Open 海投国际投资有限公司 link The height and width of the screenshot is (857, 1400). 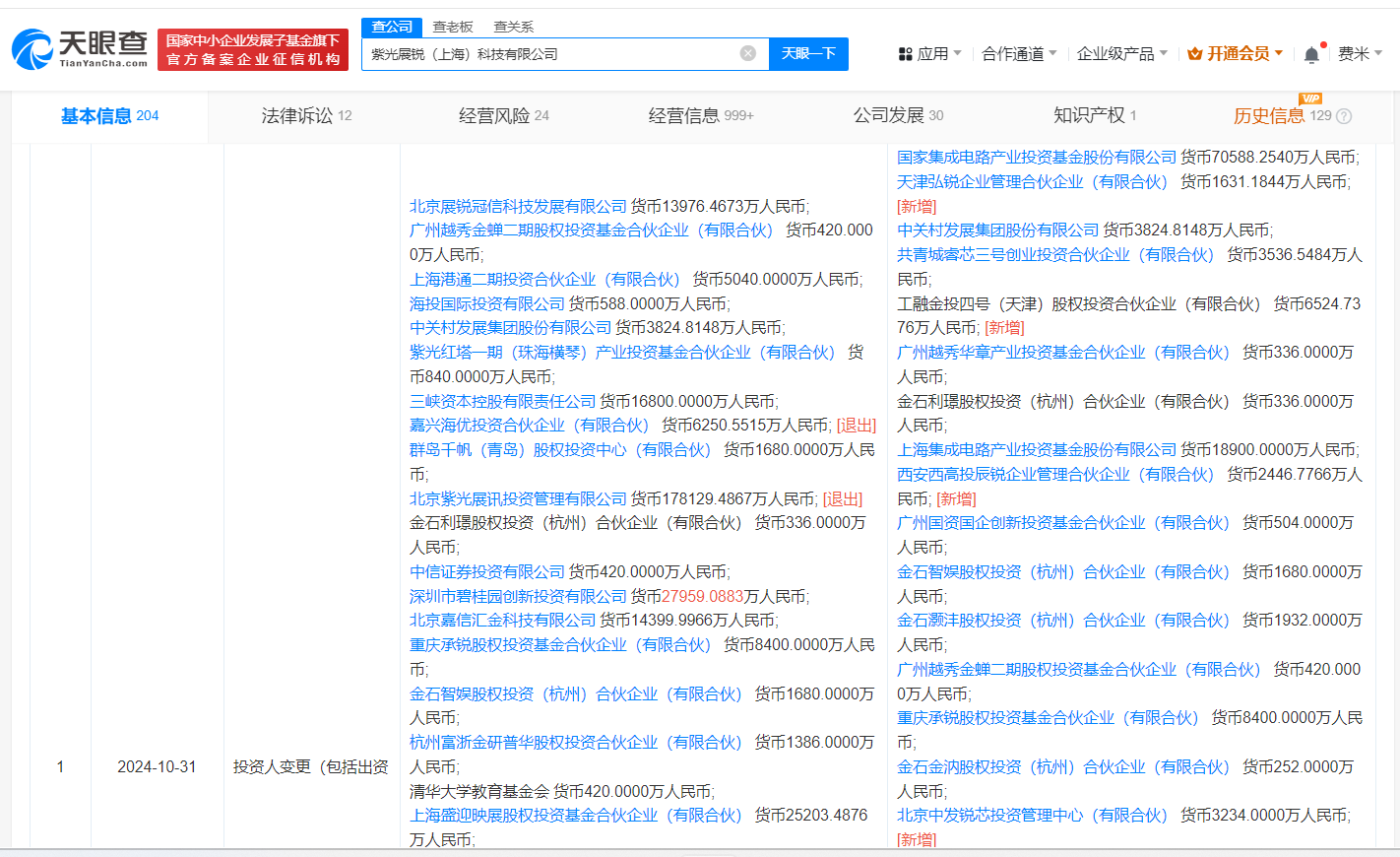pos(487,304)
